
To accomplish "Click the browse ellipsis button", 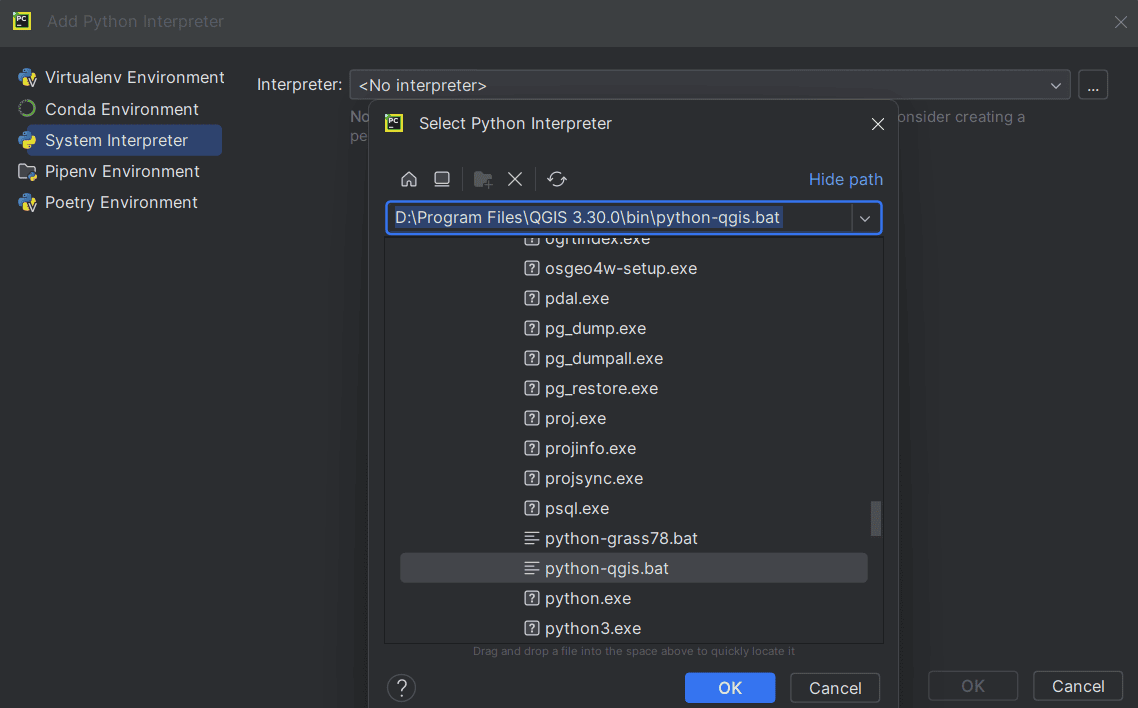I will (1092, 85).
